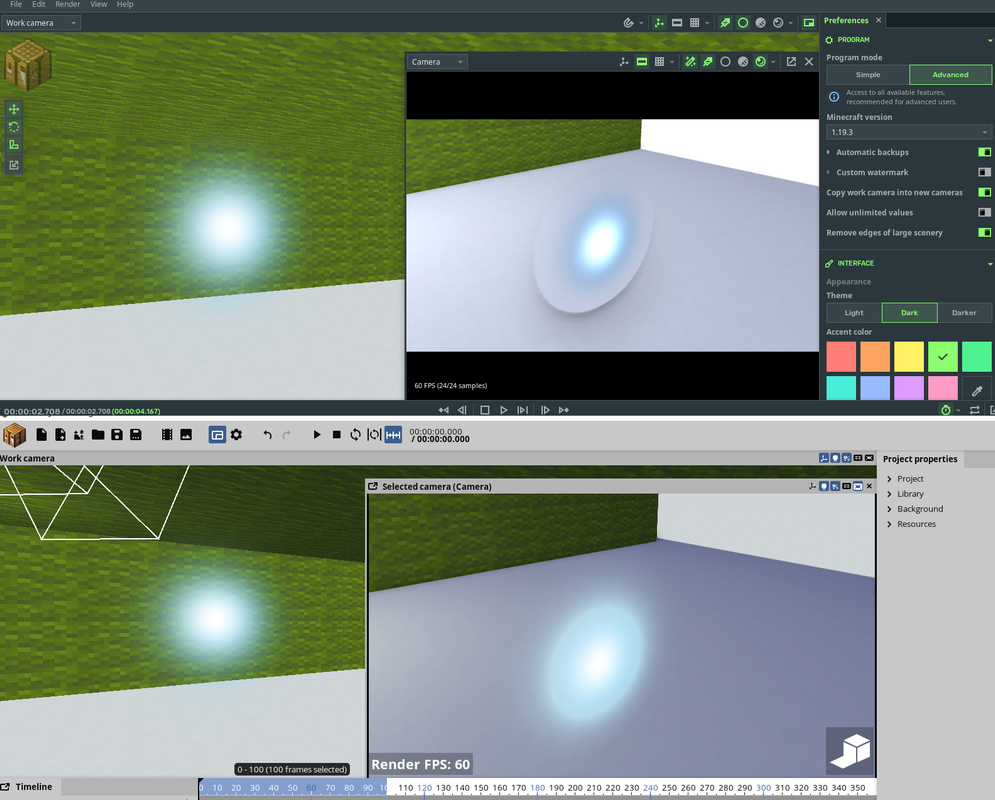Open settings using the gear icon
Screen dimensions: 995x800
(x=236, y=435)
